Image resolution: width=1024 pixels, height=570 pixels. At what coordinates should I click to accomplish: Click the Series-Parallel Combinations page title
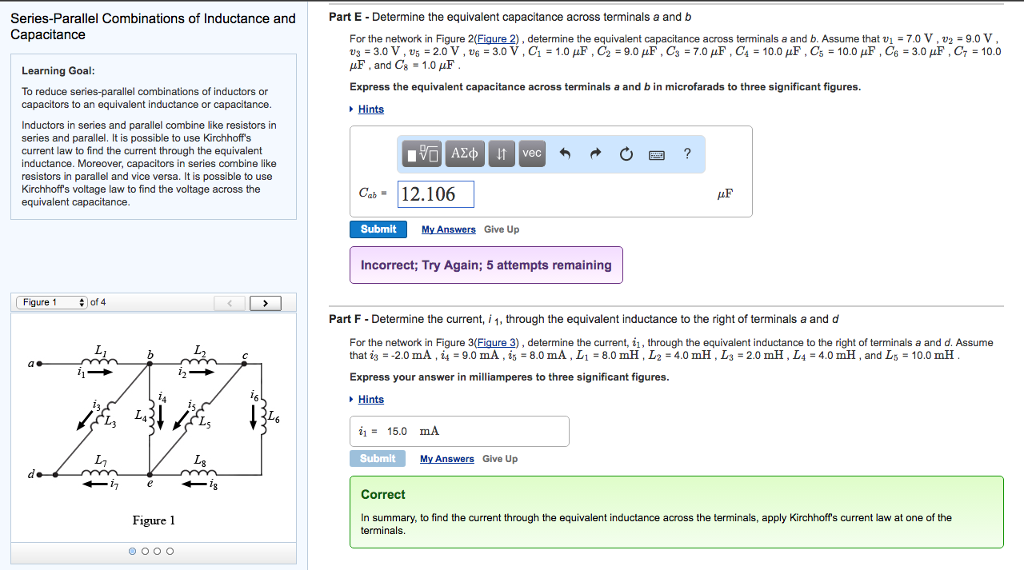click(153, 27)
